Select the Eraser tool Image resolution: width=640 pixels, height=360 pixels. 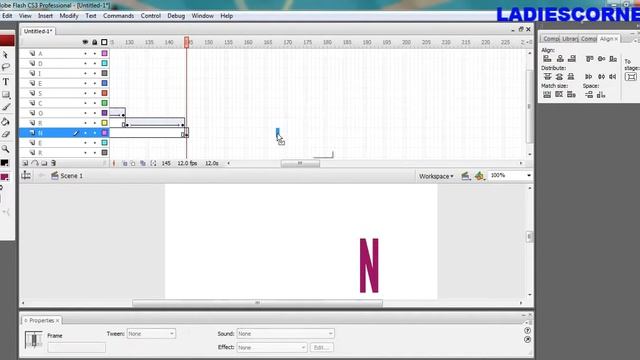tap(5, 134)
